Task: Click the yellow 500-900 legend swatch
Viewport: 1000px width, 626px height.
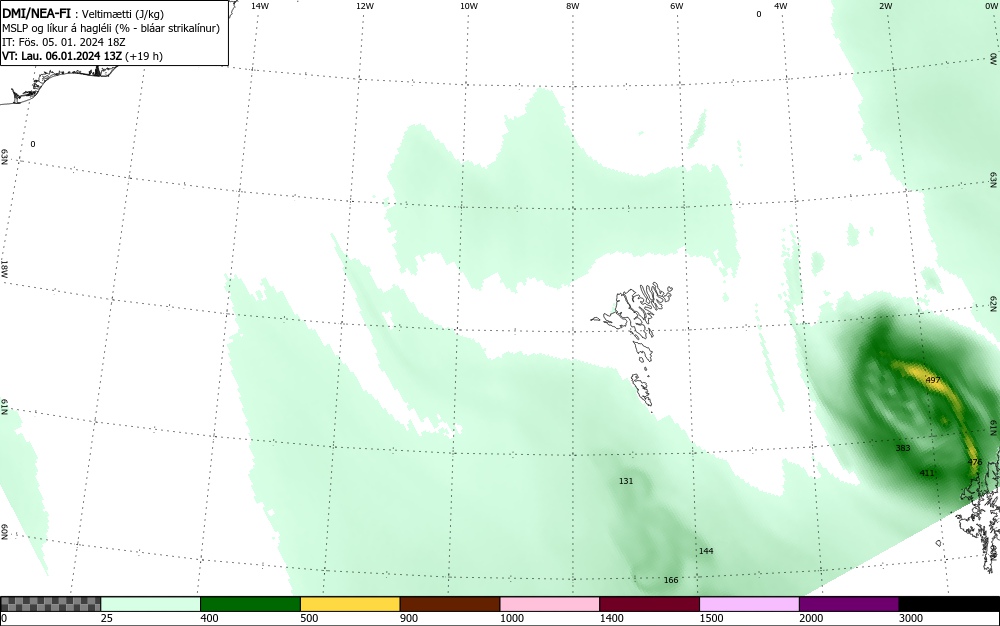Action: pos(350,604)
